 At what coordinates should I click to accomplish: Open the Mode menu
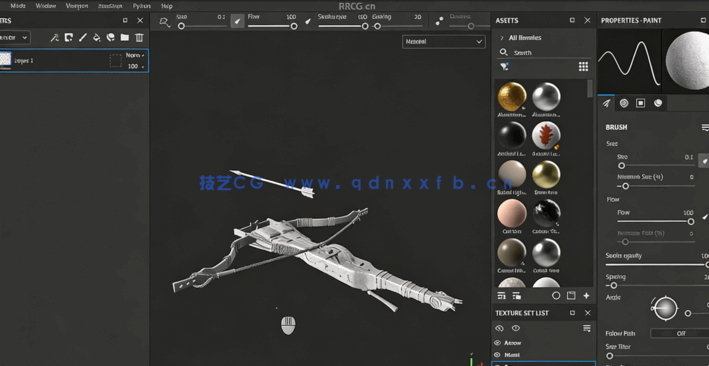[x=18, y=6]
